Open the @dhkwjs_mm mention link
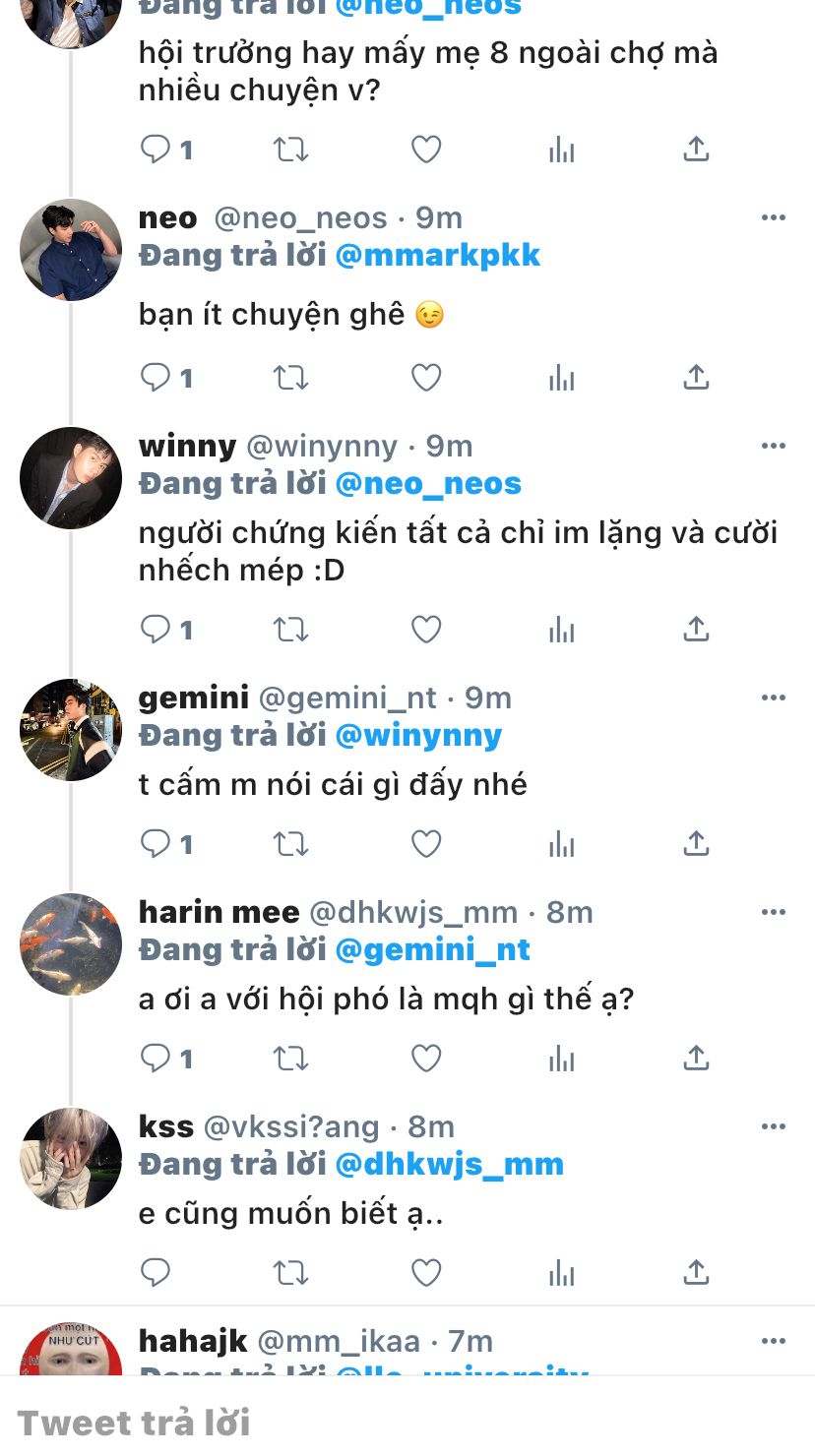815x1456 pixels. coord(450,1165)
